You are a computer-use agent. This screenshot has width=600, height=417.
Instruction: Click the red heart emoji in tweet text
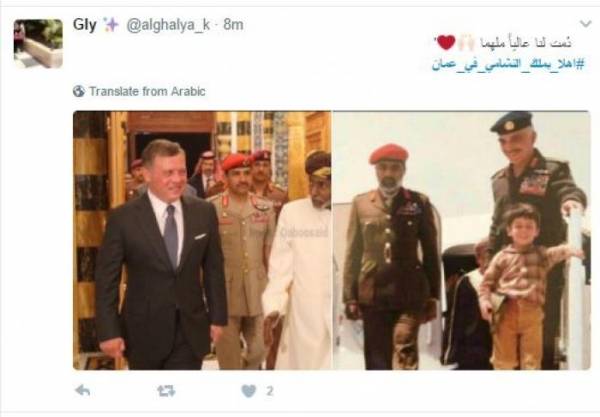(x=446, y=42)
